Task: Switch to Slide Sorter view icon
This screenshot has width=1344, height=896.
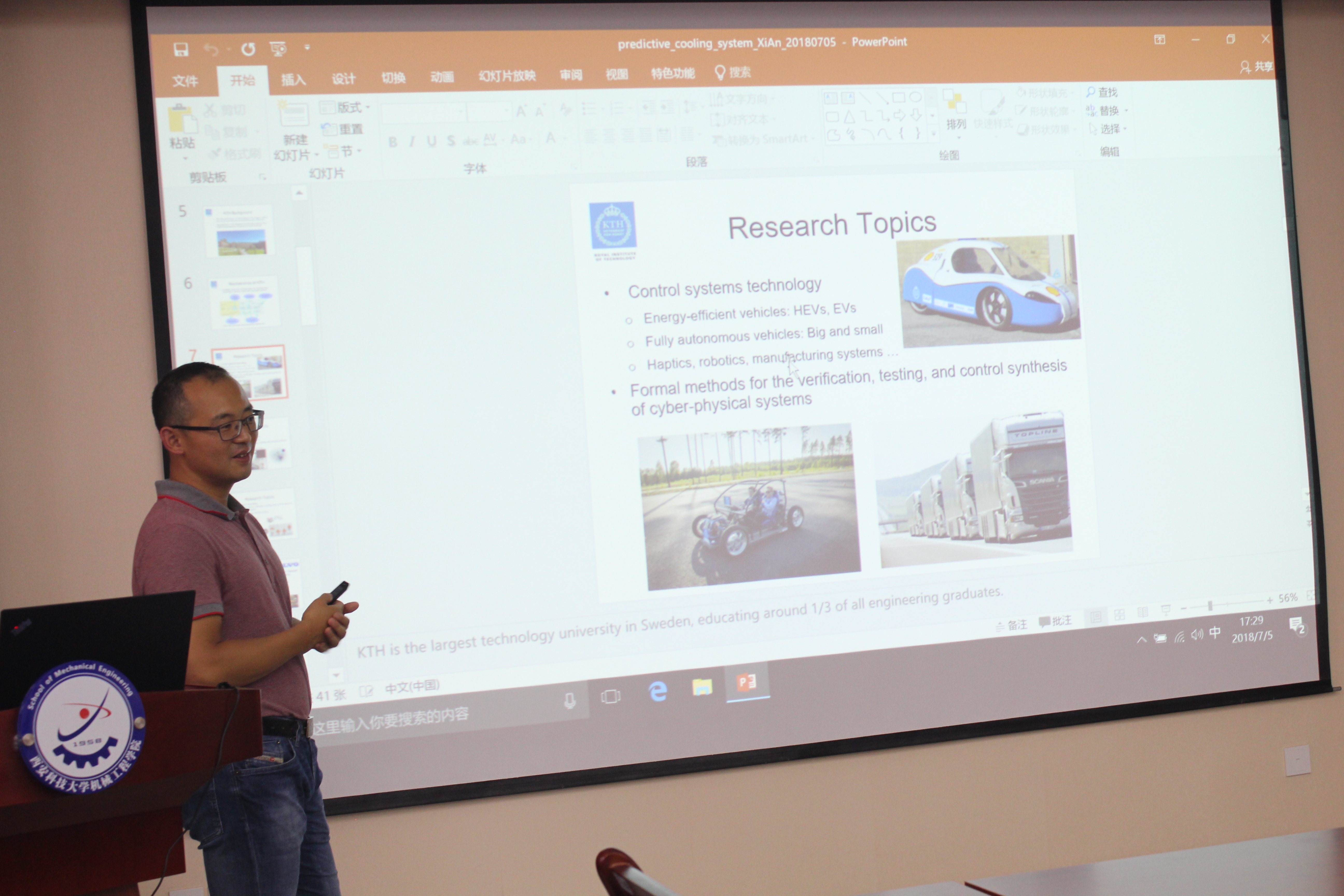Action: click(x=1119, y=615)
